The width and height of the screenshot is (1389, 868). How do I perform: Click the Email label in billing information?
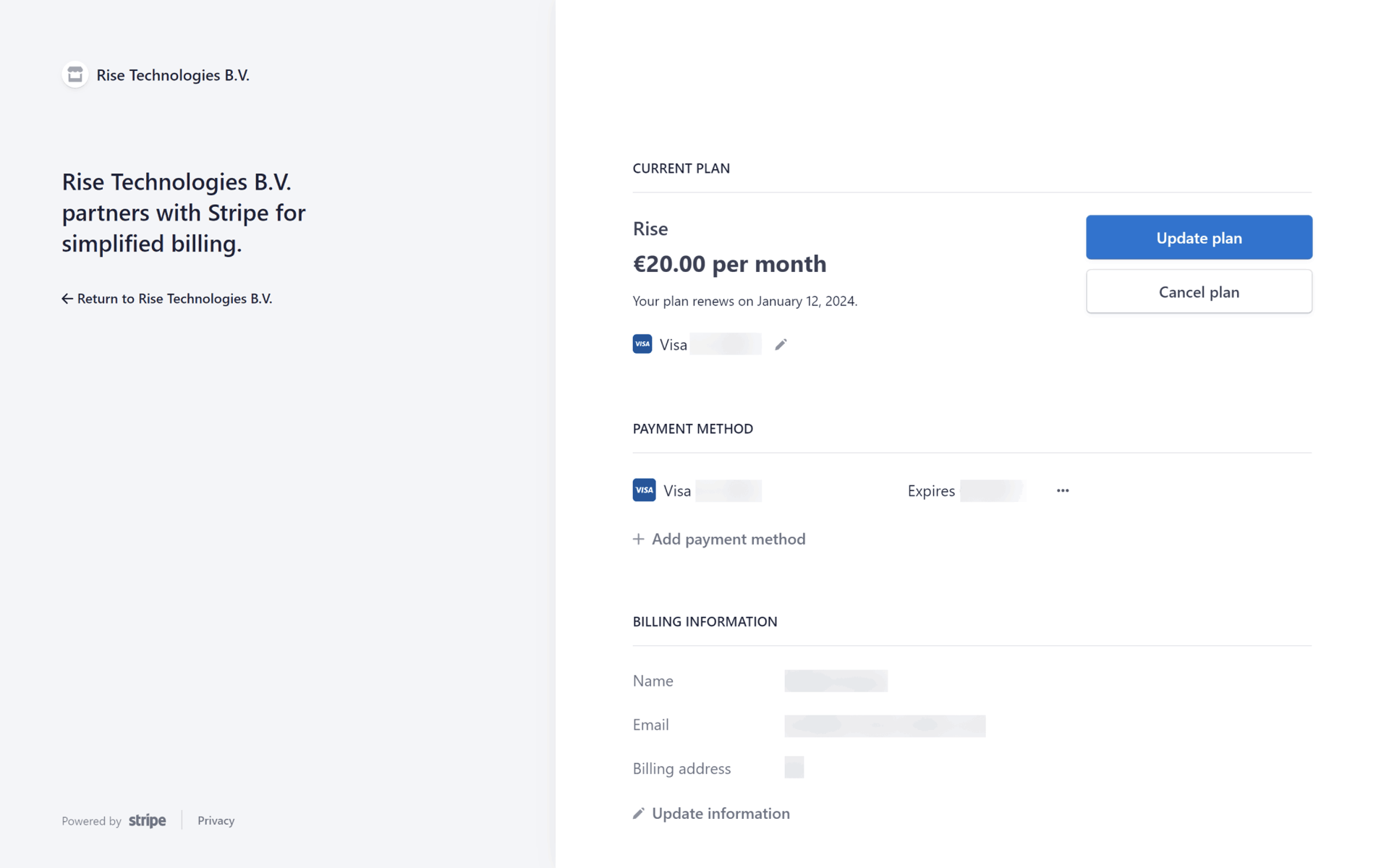point(650,725)
